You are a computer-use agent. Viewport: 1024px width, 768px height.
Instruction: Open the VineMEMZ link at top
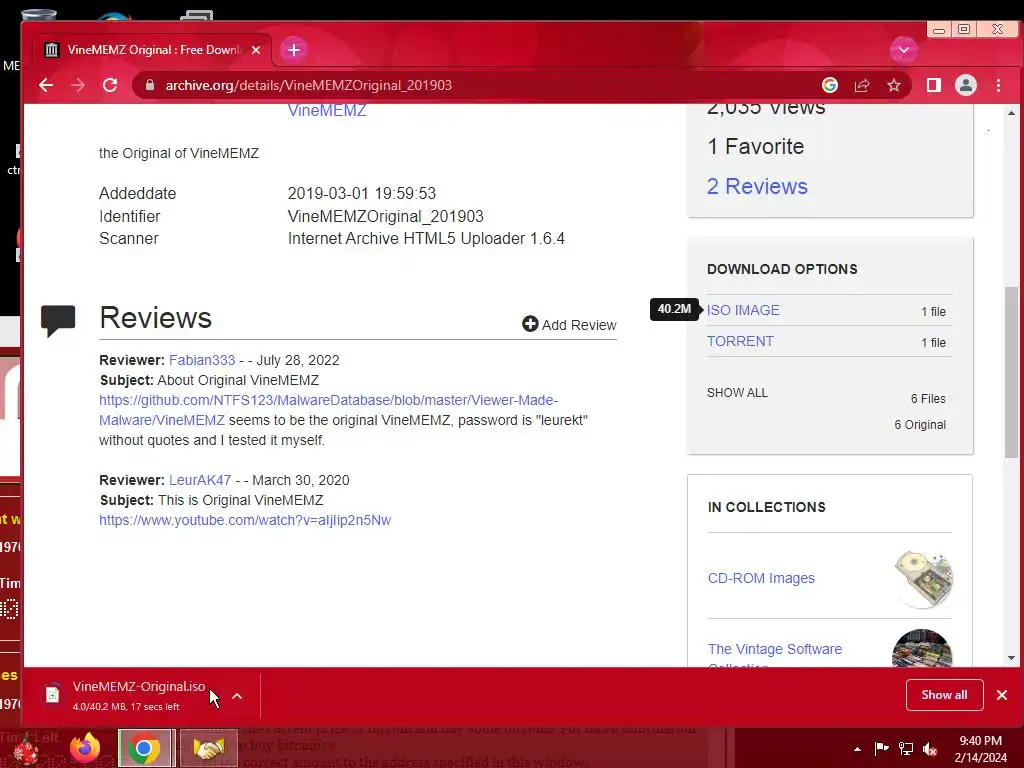coord(327,110)
